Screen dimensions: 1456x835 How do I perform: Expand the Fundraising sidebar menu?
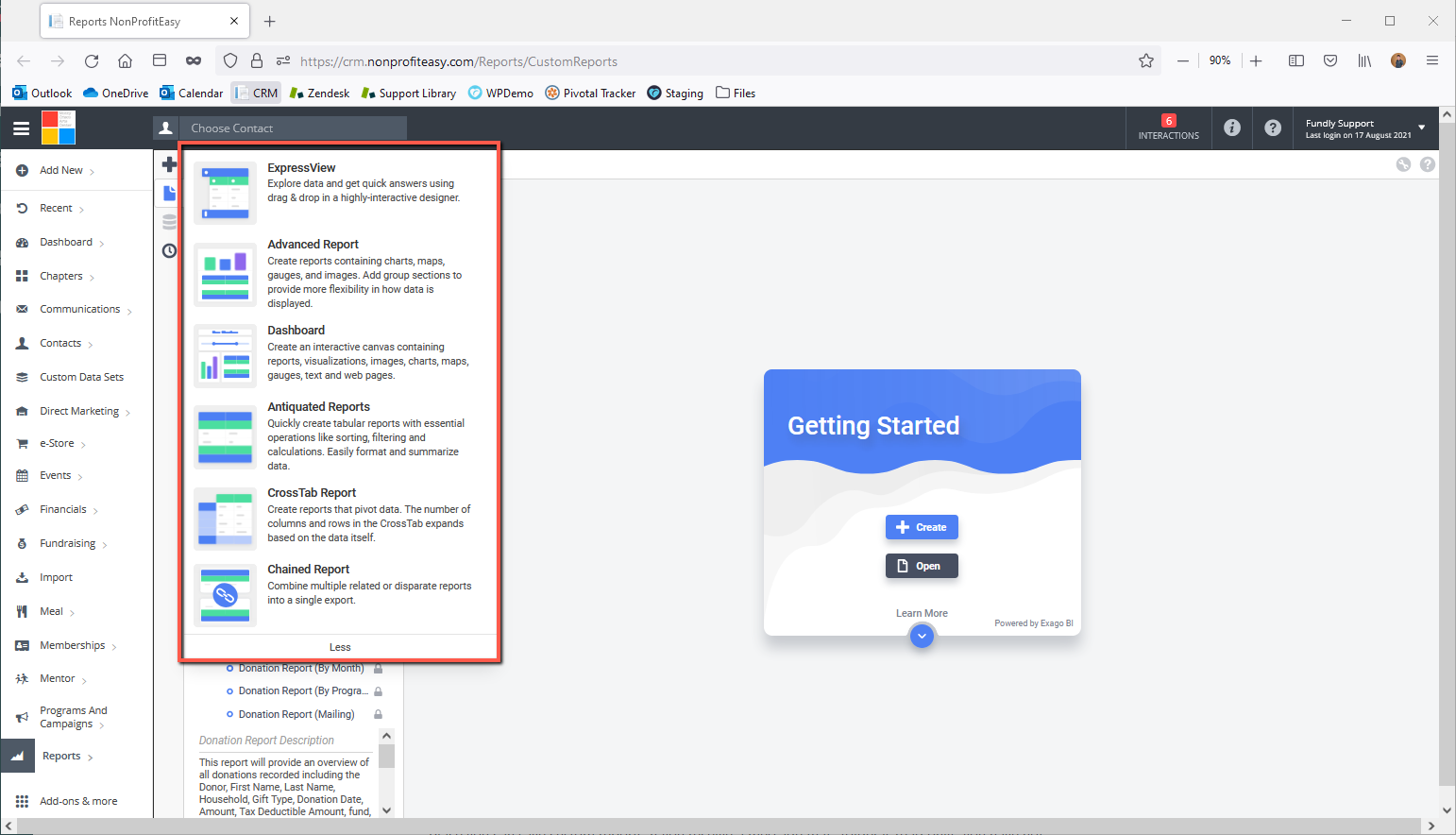[x=67, y=544]
